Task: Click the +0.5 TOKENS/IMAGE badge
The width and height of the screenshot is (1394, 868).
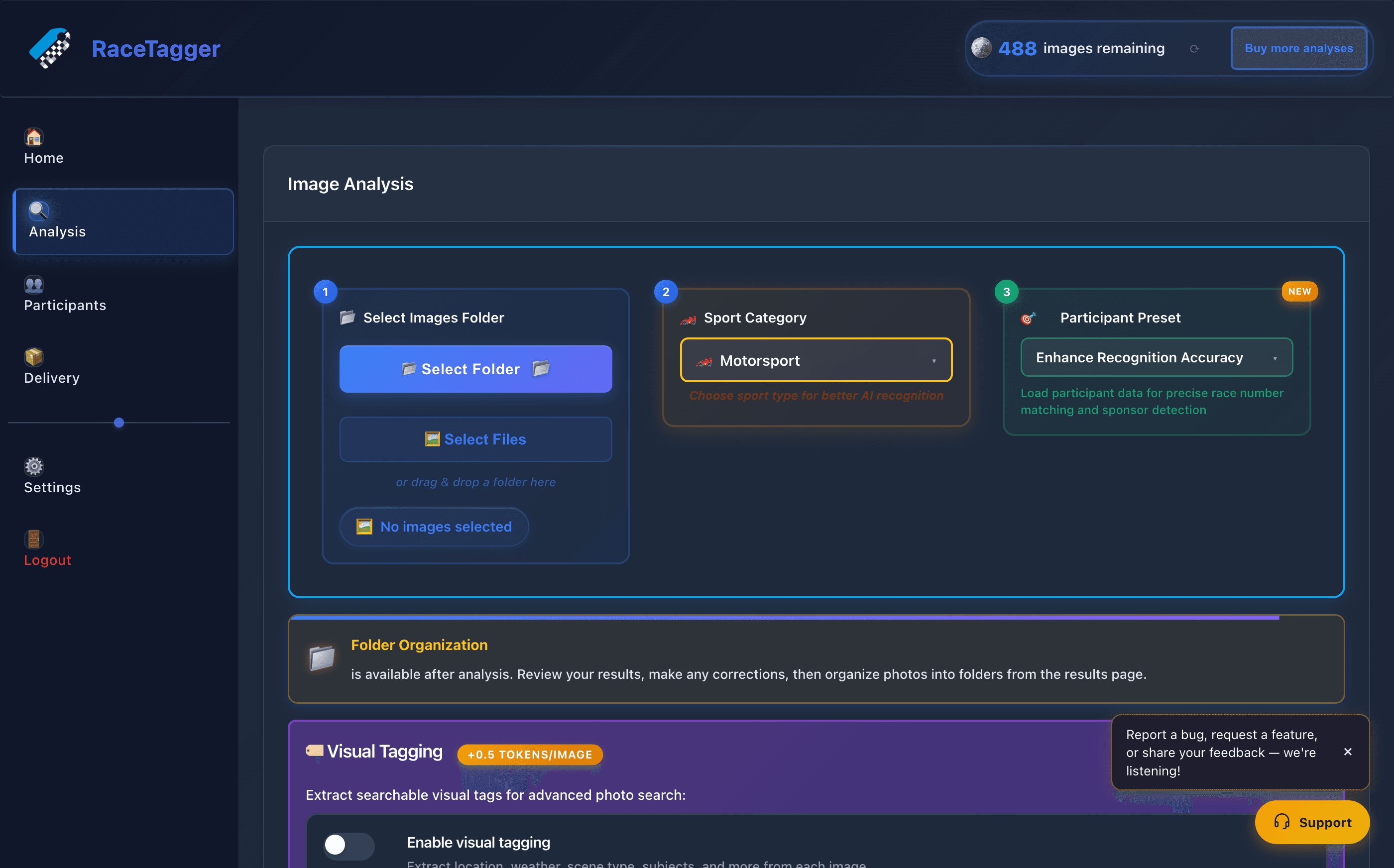Action: (x=529, y=755)
